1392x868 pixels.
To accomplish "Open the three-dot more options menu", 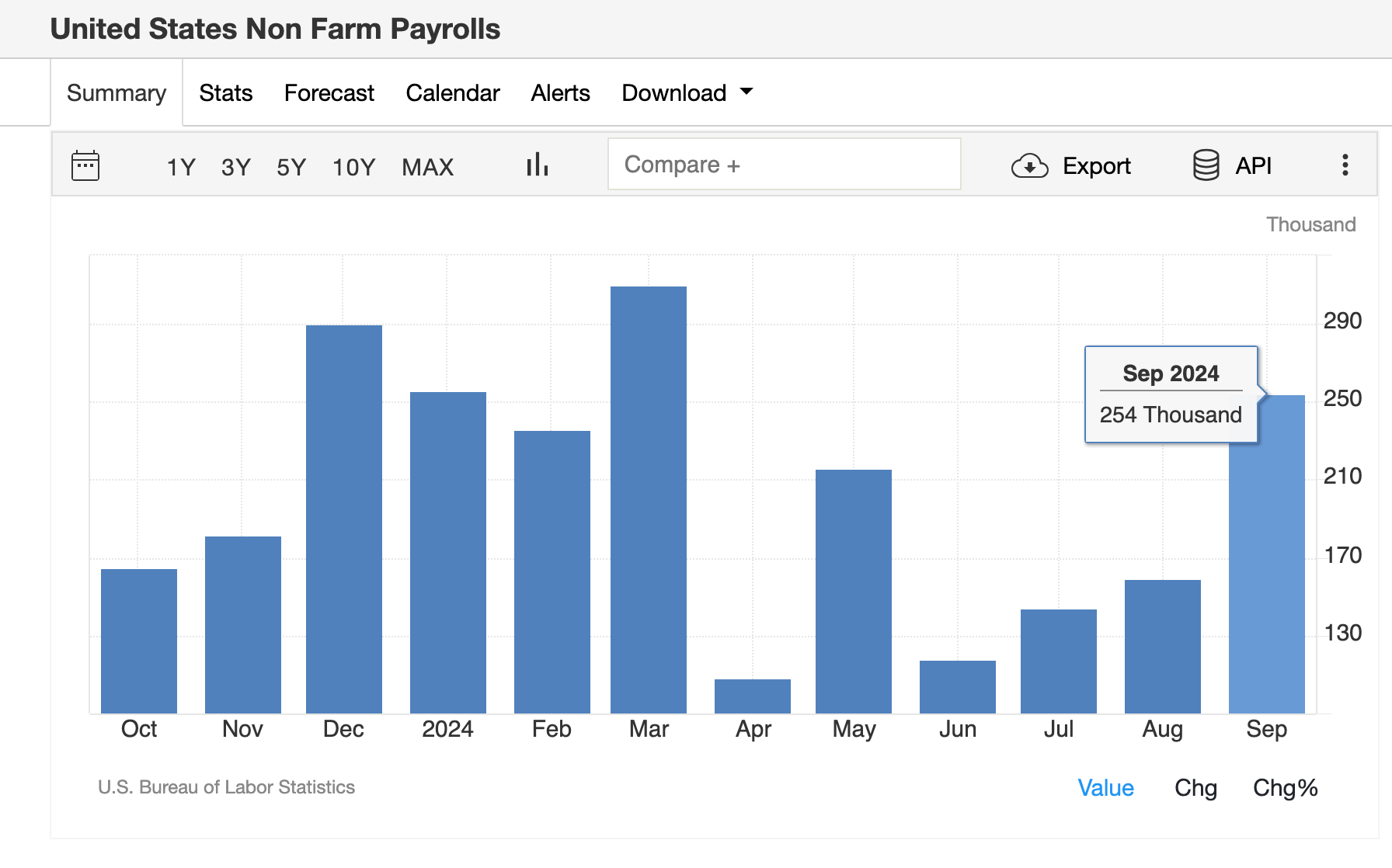I will (1345, 165).
